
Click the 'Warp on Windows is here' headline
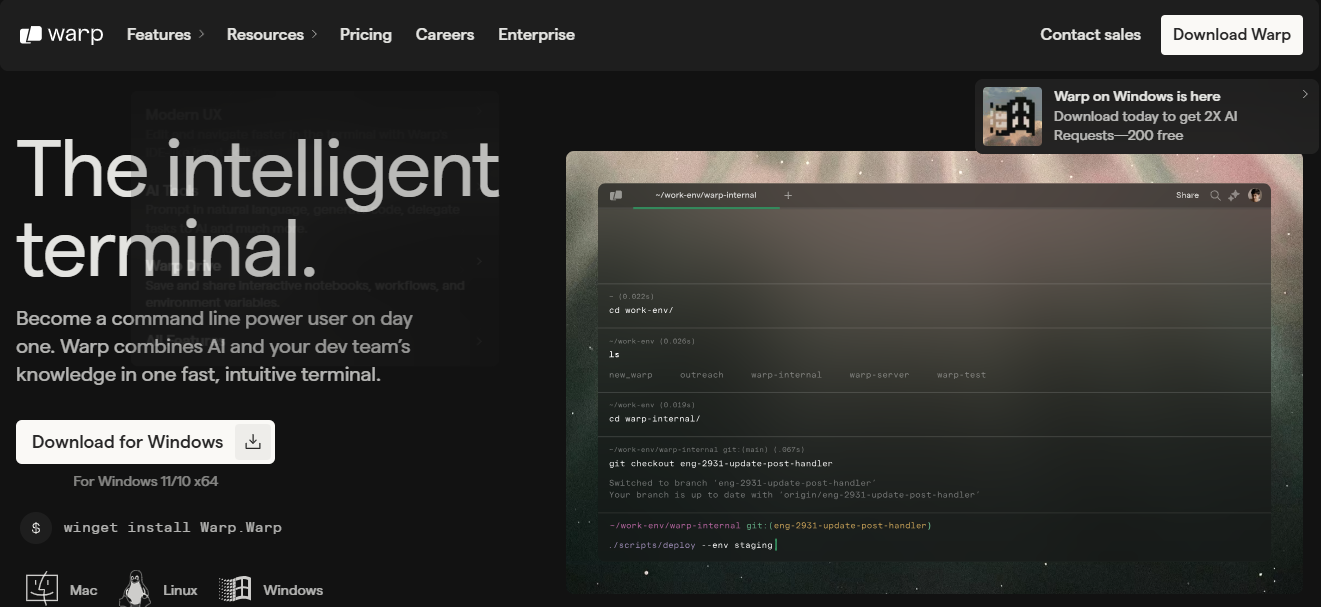(1137, 96)
